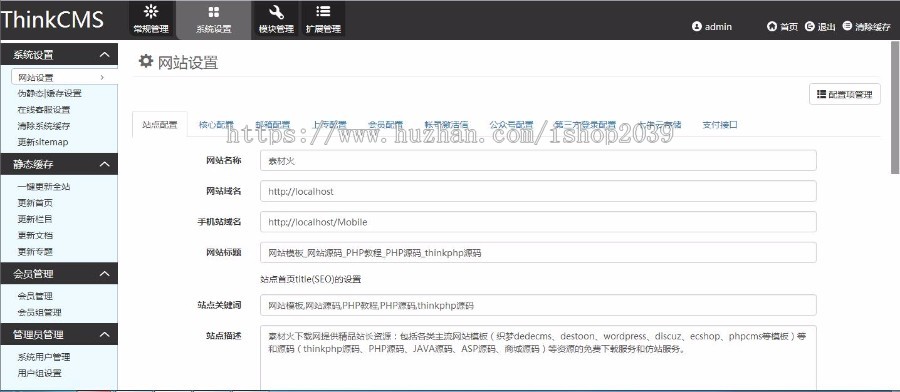Viewport: 900px width, 392px height.
Task: Click 更新栏目 in sidebar
Action: pyautogui.click(x=35, y=219)
